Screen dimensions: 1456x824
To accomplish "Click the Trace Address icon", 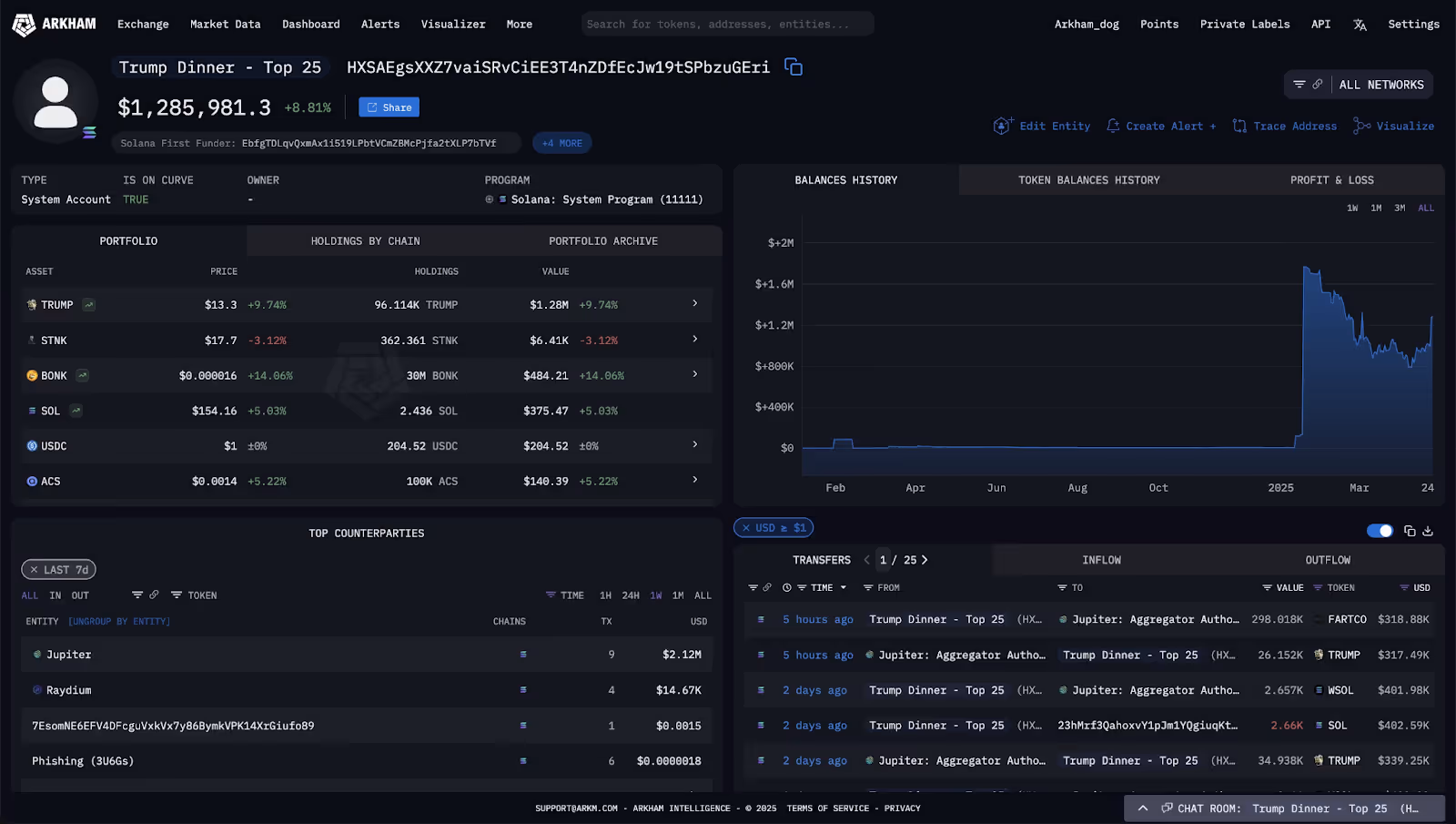I will tap(1239, 126).
